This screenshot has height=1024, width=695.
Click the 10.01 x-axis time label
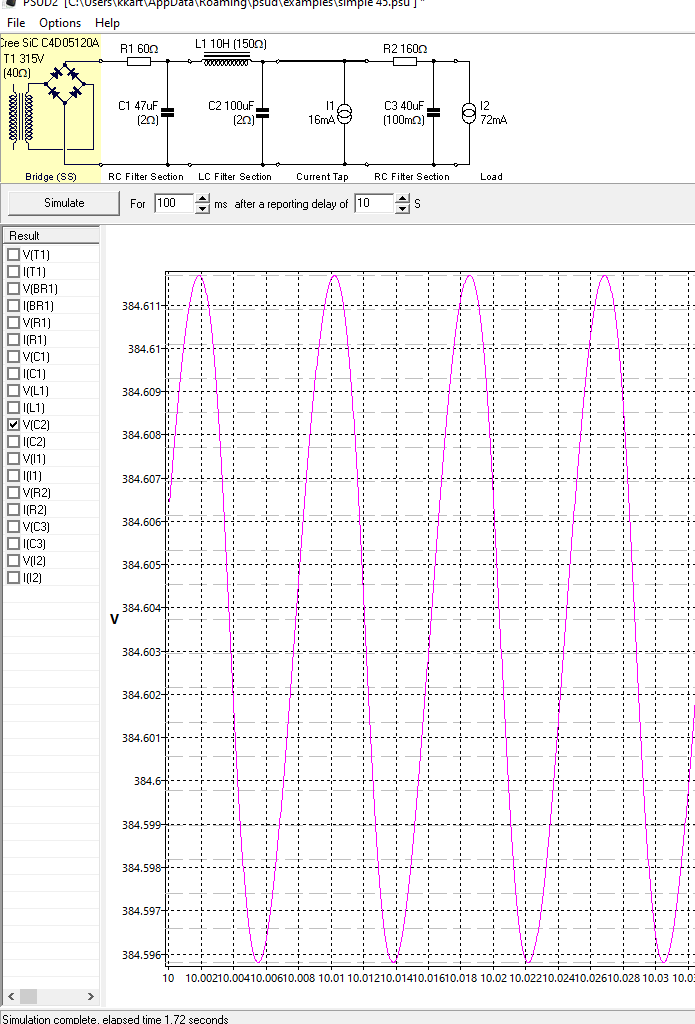331,978
